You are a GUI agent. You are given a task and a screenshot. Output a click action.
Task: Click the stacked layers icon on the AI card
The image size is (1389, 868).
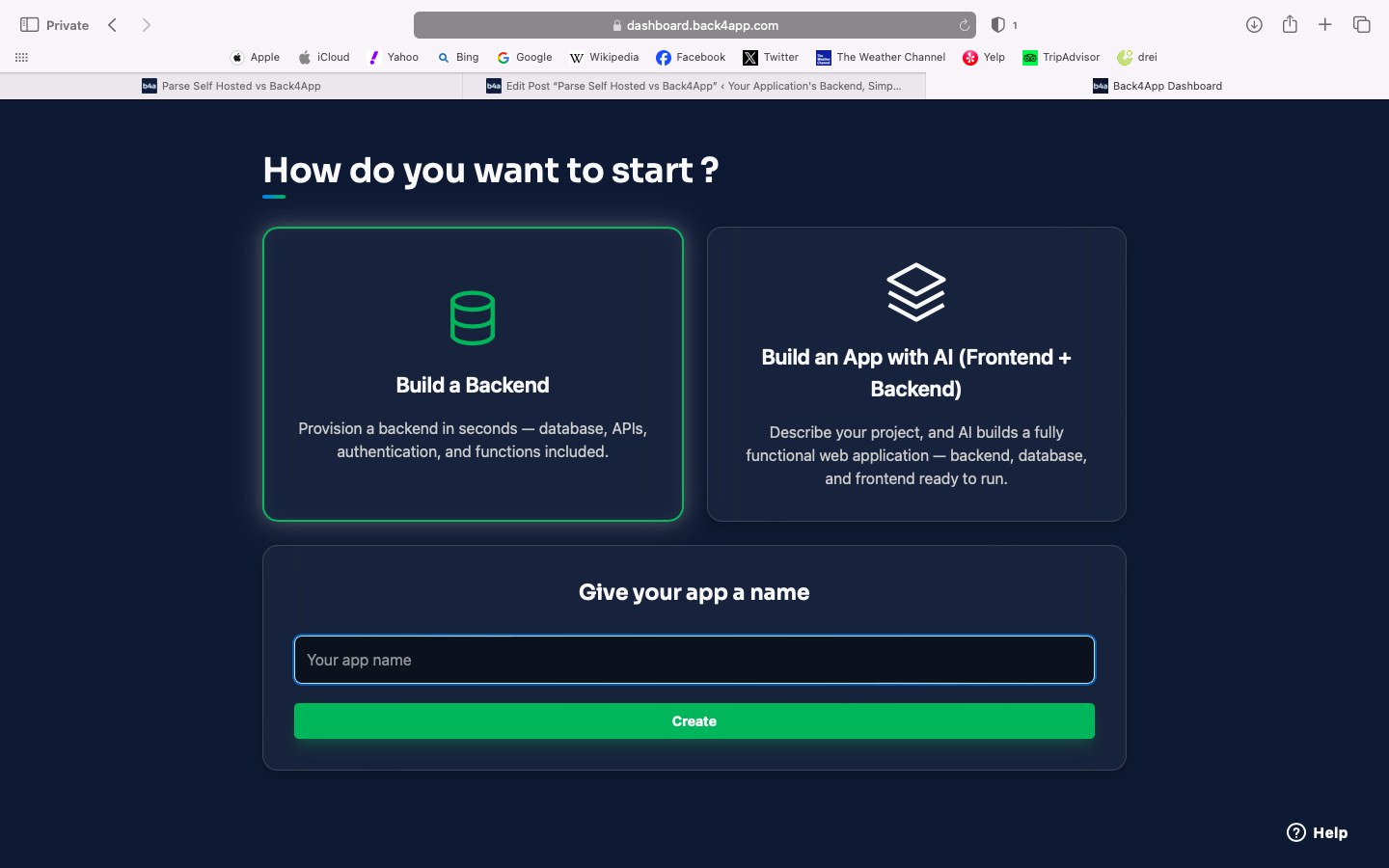tap(915, 291)
